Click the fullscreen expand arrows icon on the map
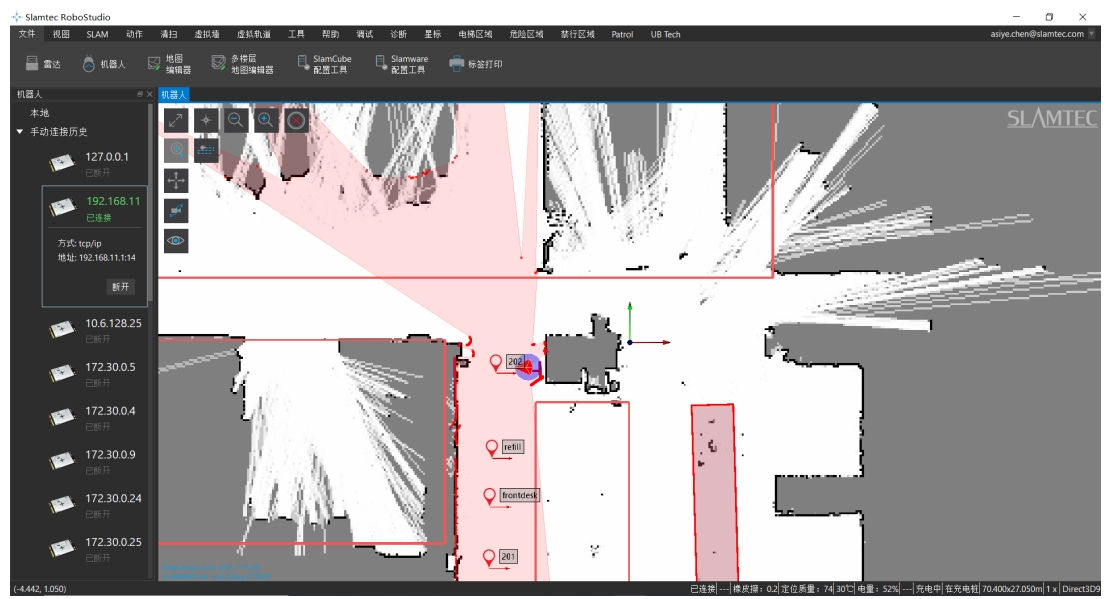The height and width of the screenshot is (599, 1107). [x=176, y=120]
